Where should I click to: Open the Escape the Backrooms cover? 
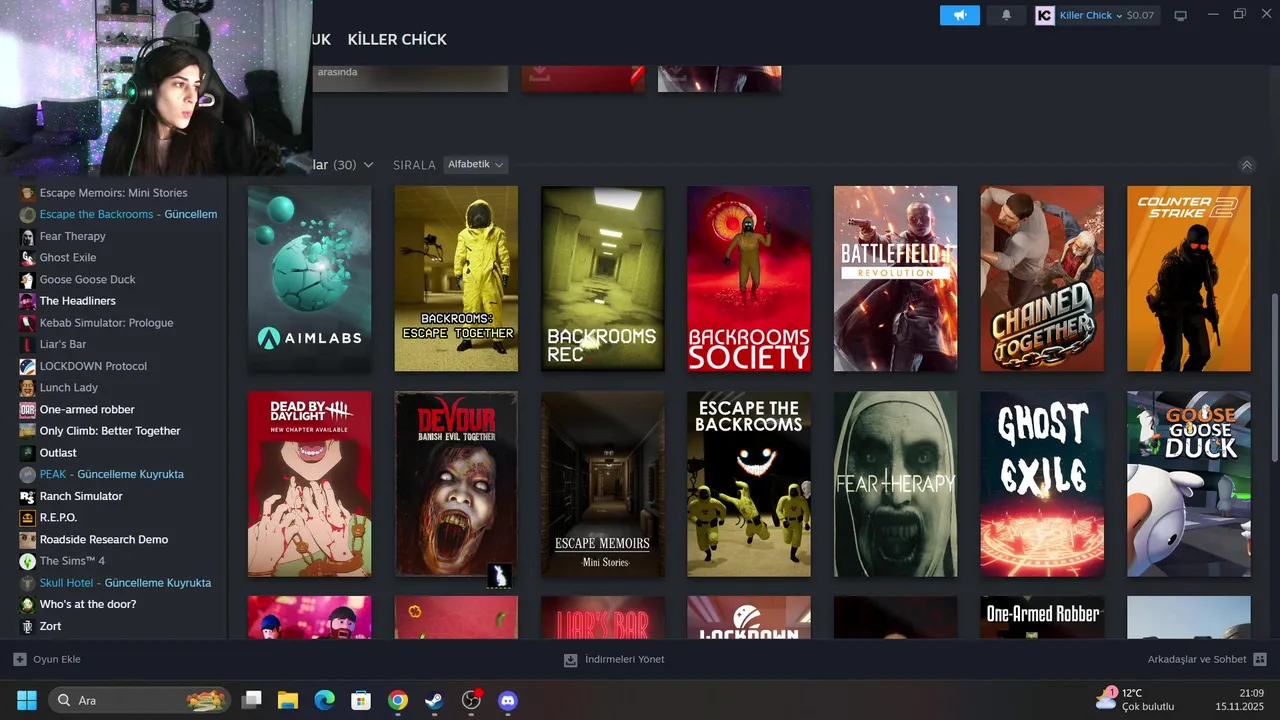click(749, 484)
